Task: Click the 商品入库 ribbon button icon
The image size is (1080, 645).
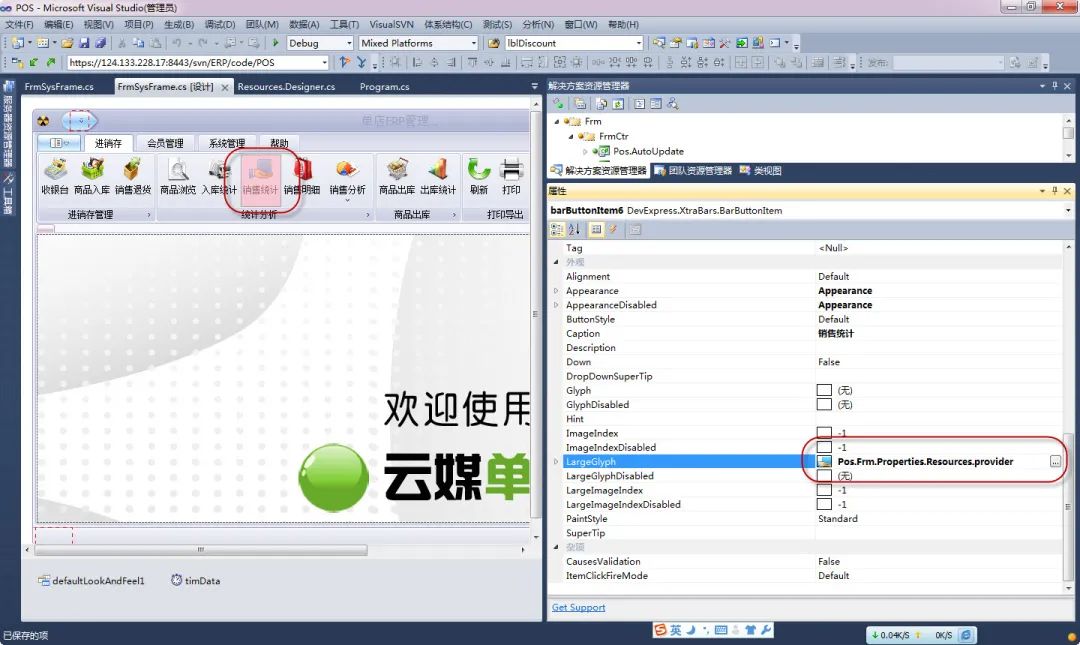Action: pos(92,170)
